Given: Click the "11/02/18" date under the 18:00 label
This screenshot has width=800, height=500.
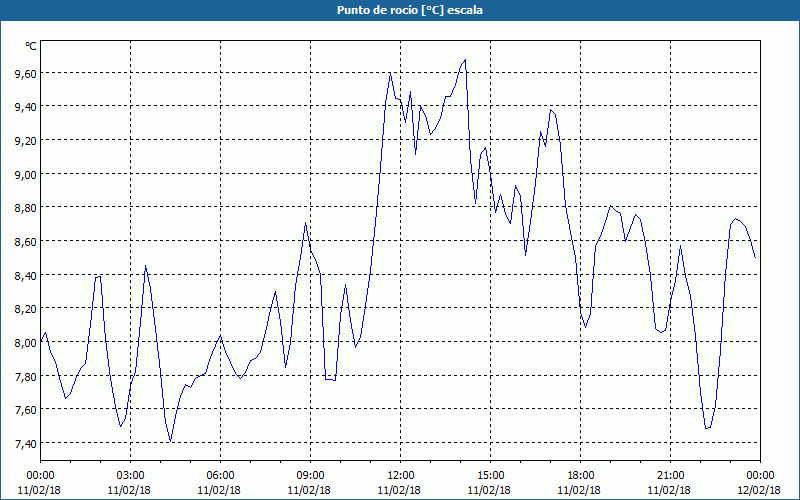Looking at the screenshot, I should [x=580, y=490].
